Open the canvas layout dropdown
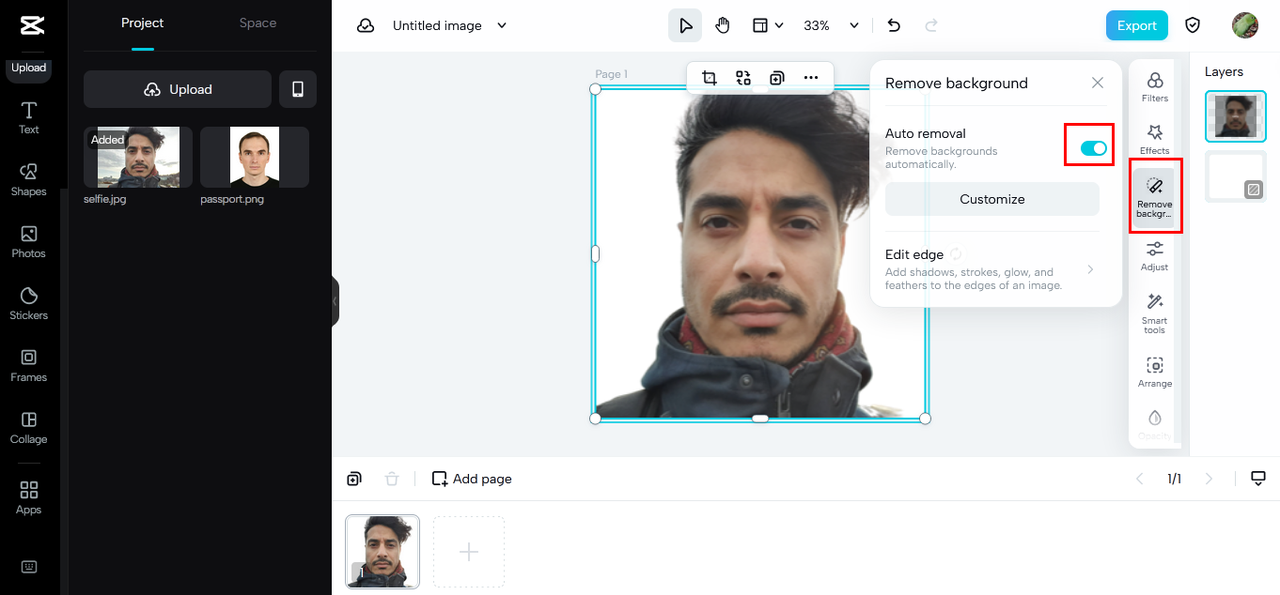This screenshot has height=595, width=1280. tap(767, 26)
